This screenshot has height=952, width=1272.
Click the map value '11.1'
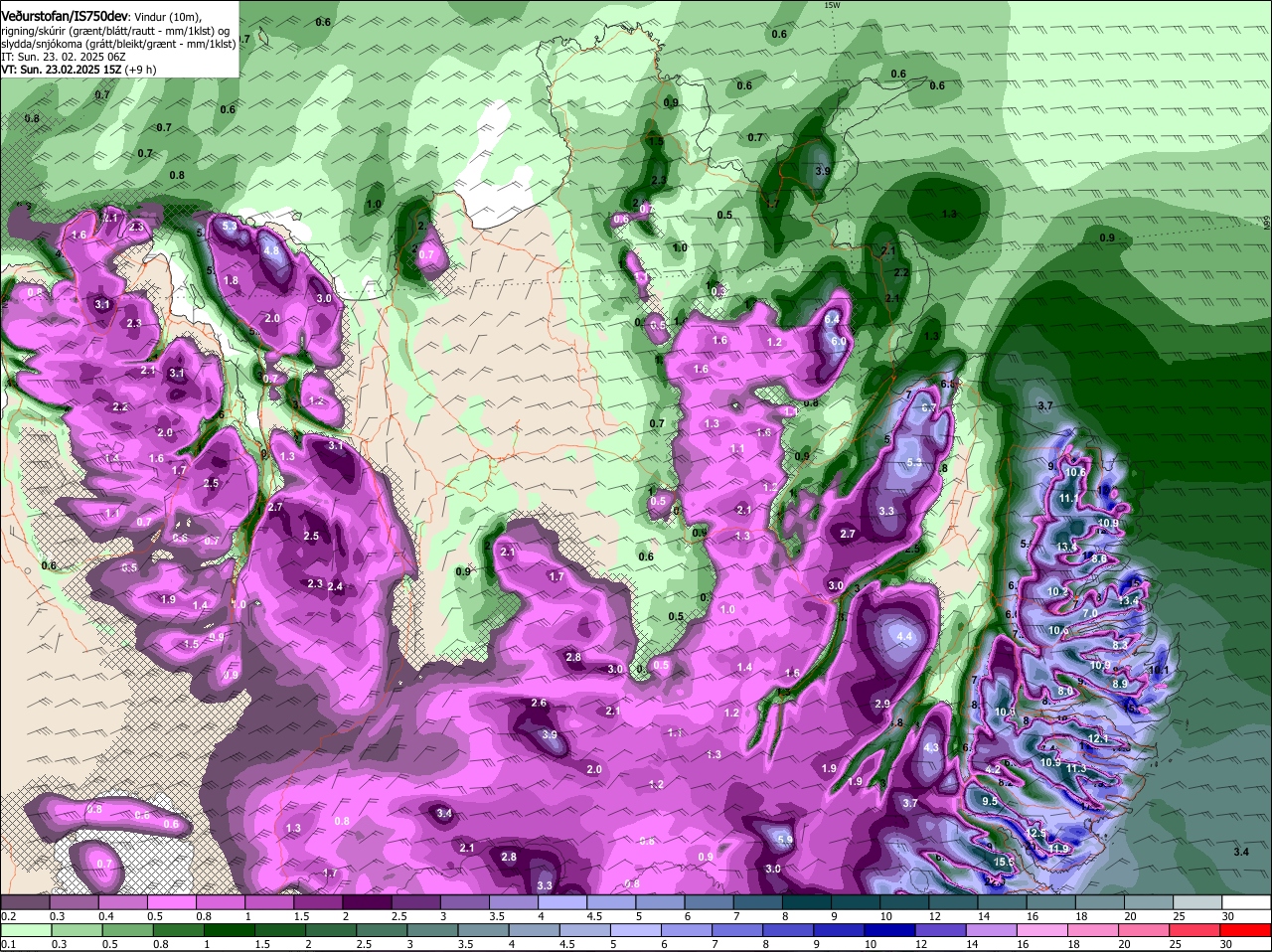tap(1069, 498)
